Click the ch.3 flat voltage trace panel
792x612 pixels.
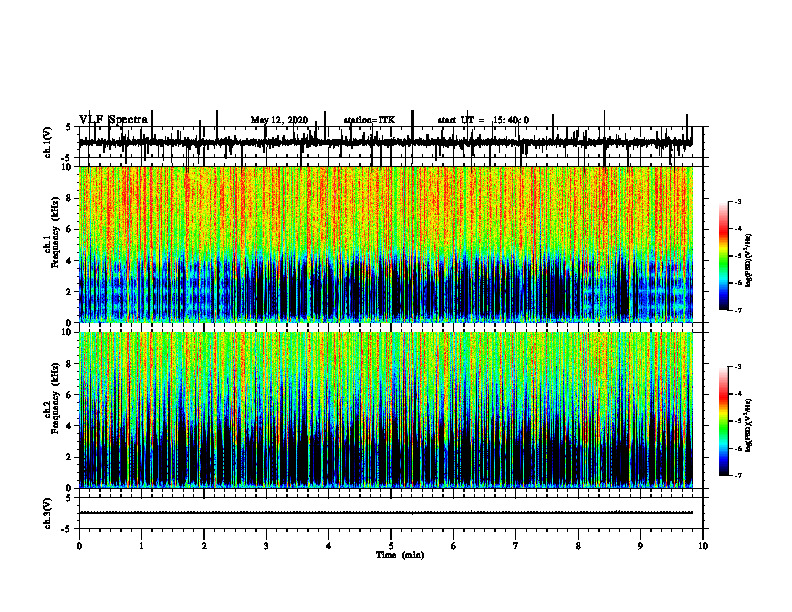tap(390, 513)
